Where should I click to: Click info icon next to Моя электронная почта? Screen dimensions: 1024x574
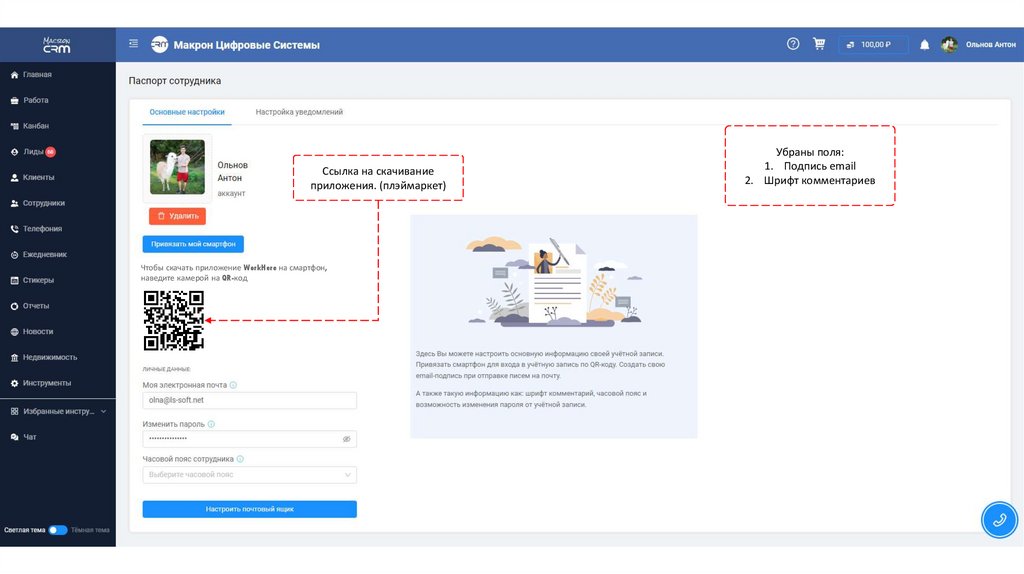pos(233,385)
